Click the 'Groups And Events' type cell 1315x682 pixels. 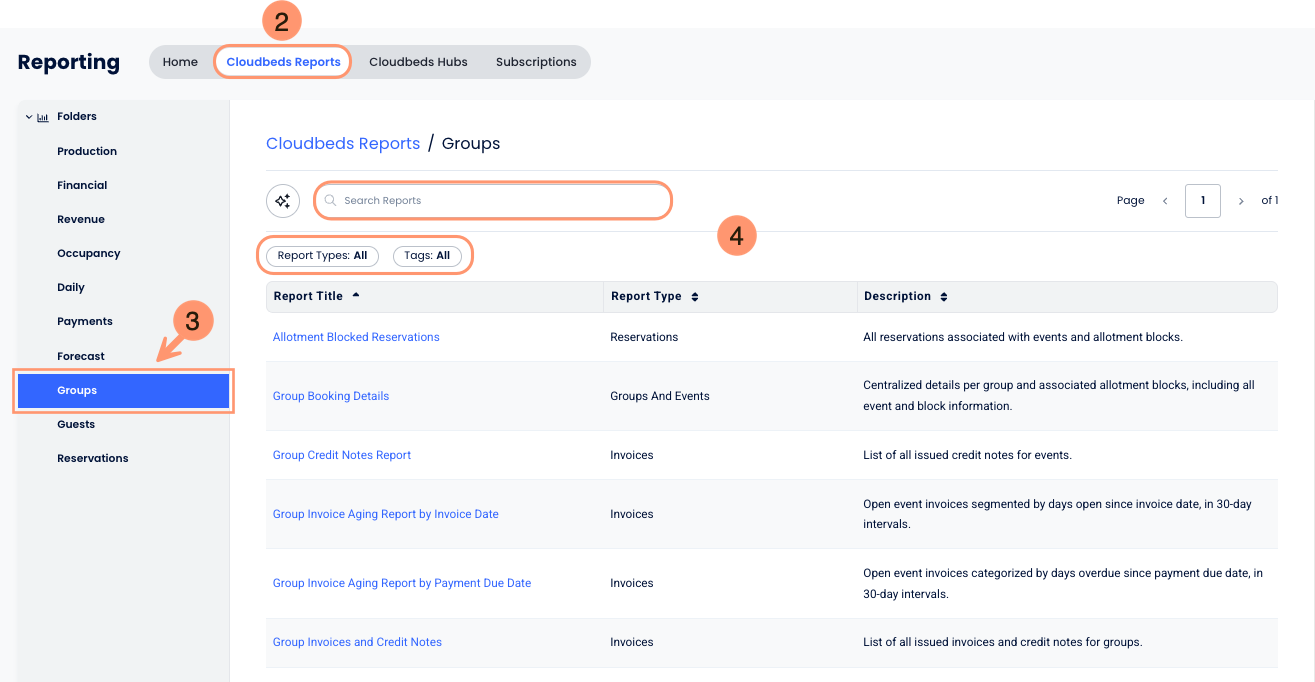[x=660, y=396]
